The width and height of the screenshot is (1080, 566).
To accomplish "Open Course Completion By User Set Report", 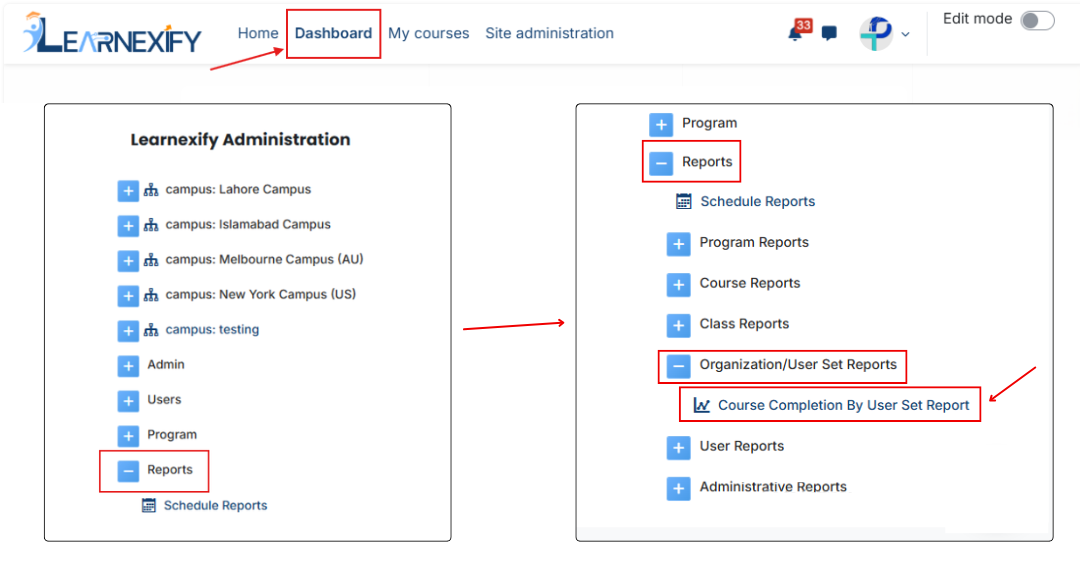I will point(844,405).
